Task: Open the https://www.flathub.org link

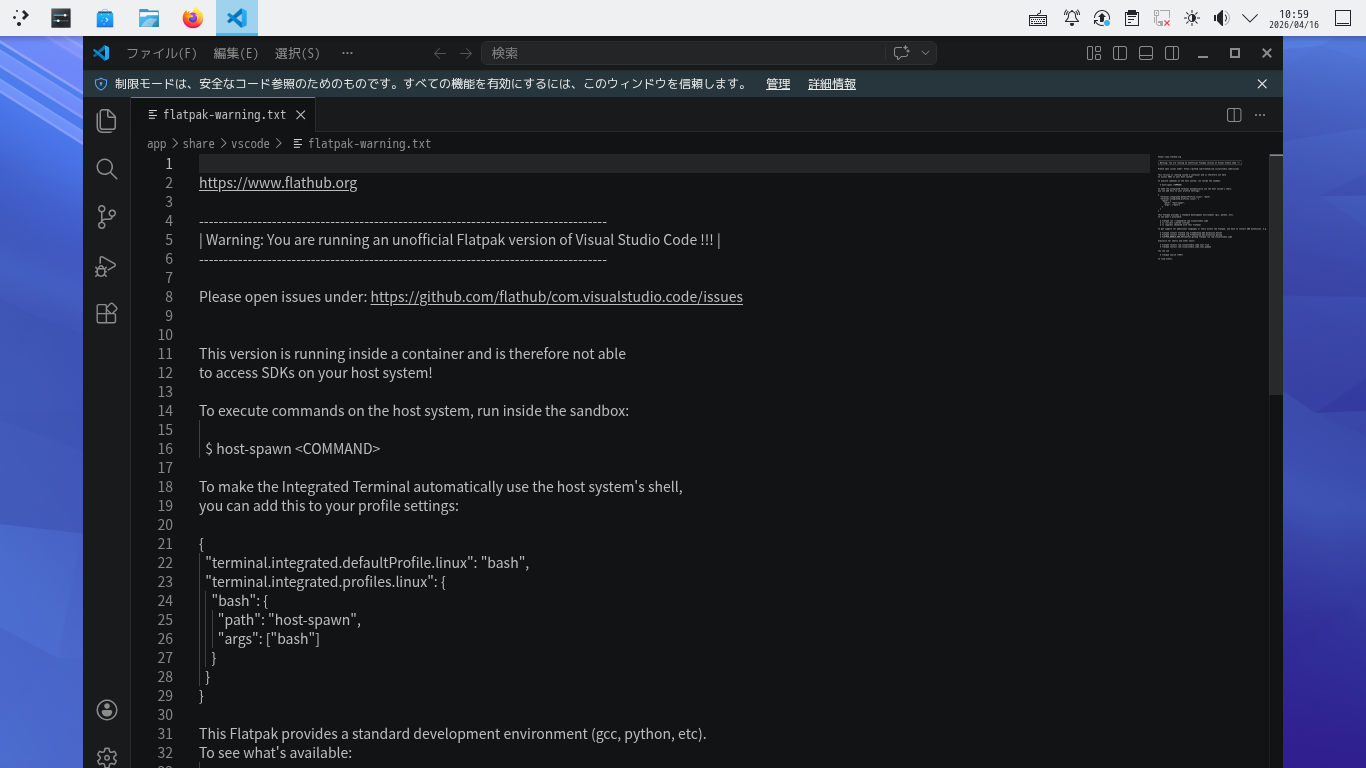Action: pyautogui.click(x=278, y=183)
